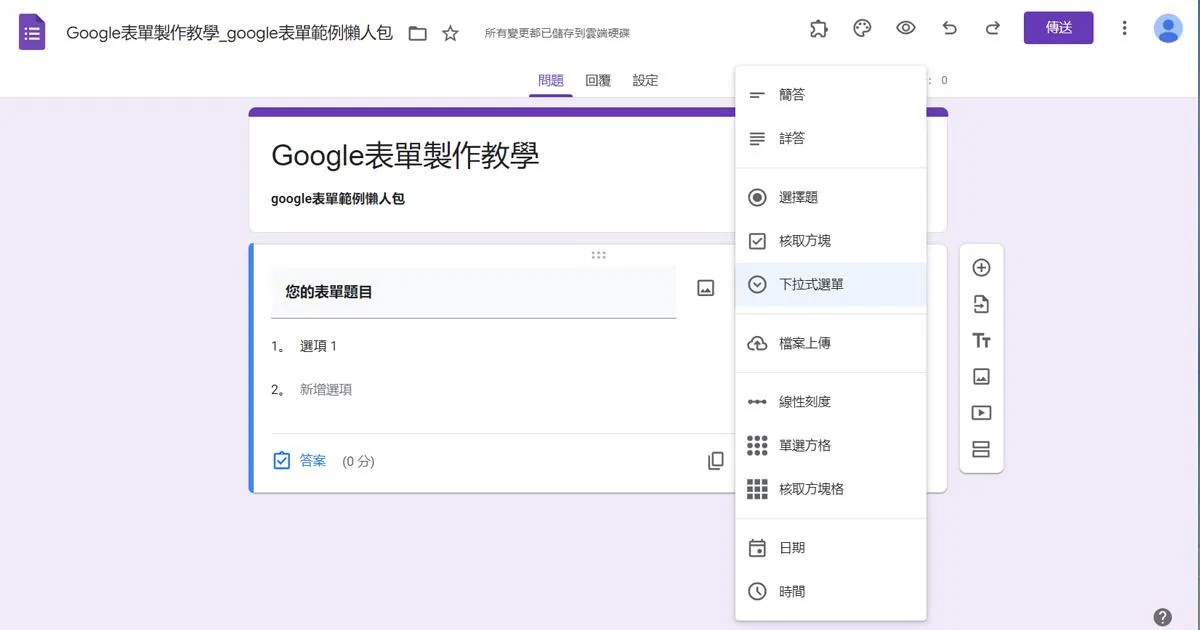Choose 線性刻度 question type
The image size is (1200, 630).
(x=831, y=402)
